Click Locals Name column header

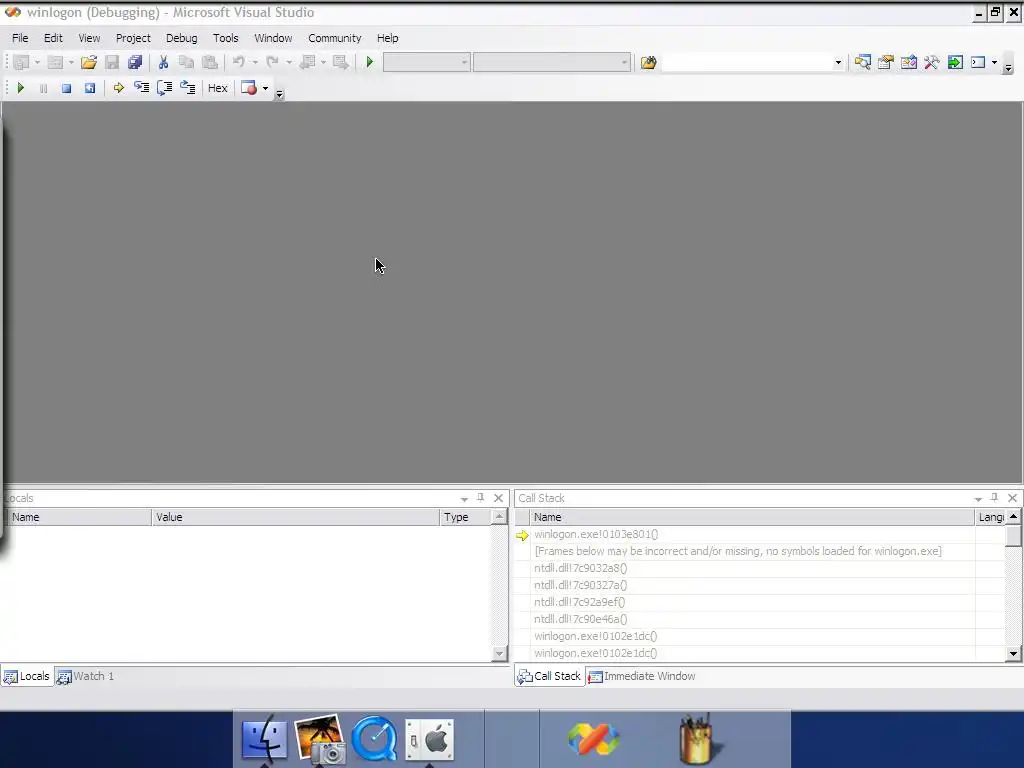point(79,517)
